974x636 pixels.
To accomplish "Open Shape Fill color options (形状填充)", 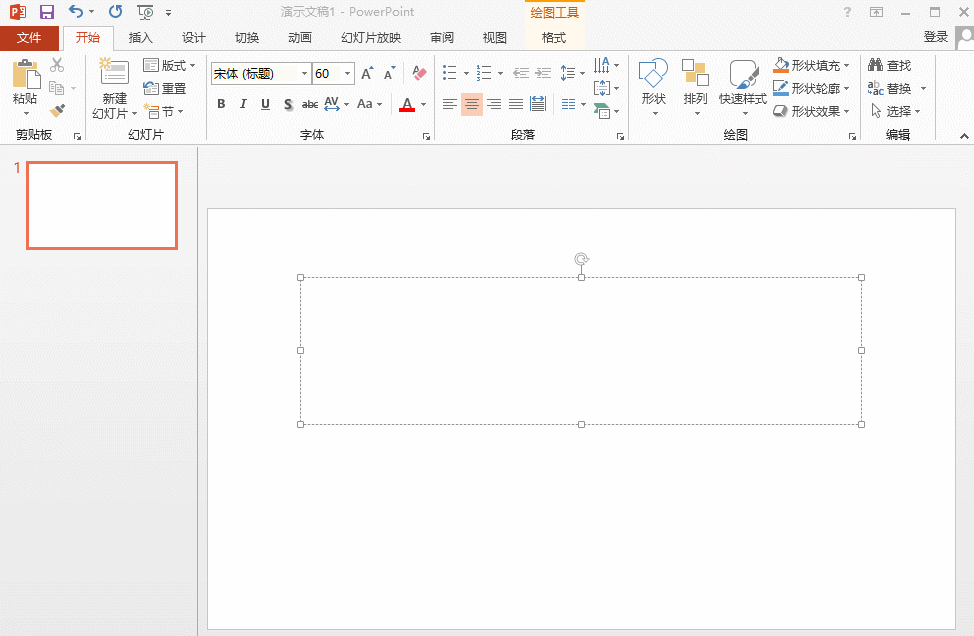I will (x=811, y=65).
